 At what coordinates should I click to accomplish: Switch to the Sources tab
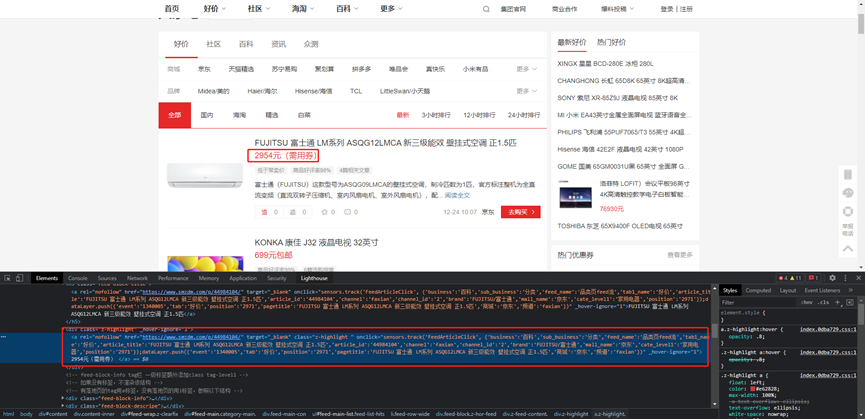coord(107,278)
